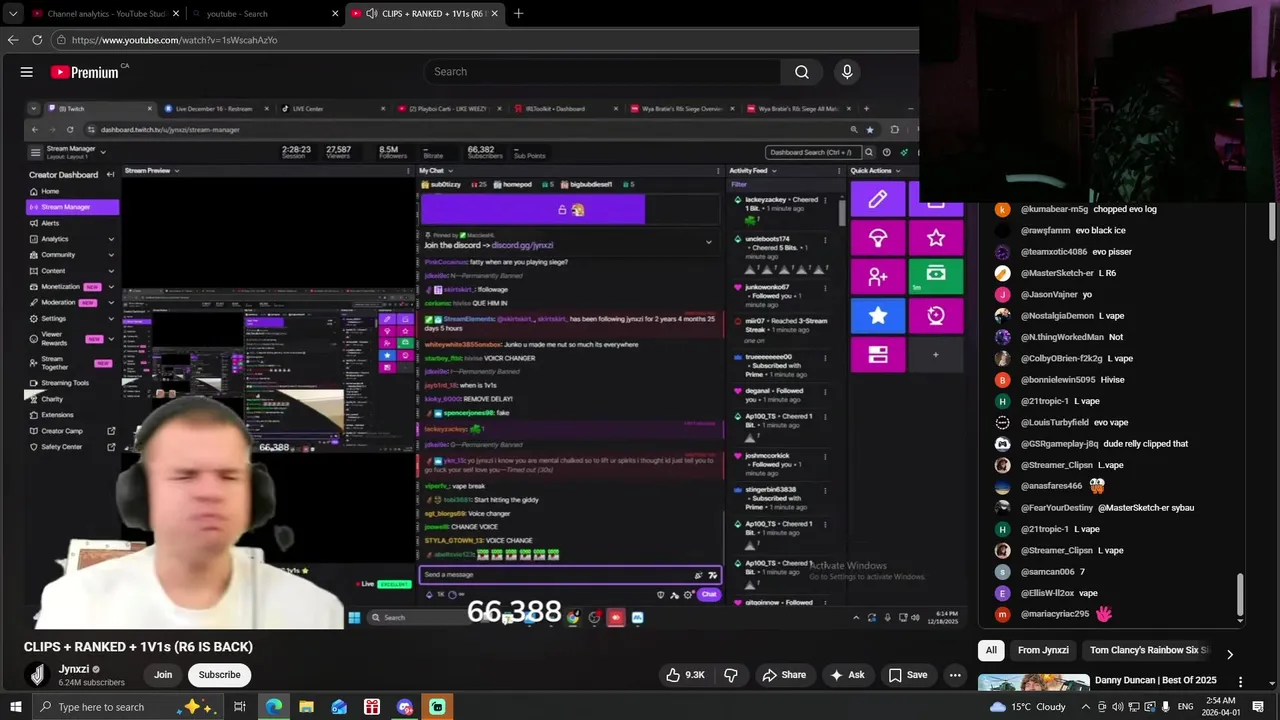Open options menu for Danny Duncan video
This screenshot has width=1280, height=720.
1240,682
